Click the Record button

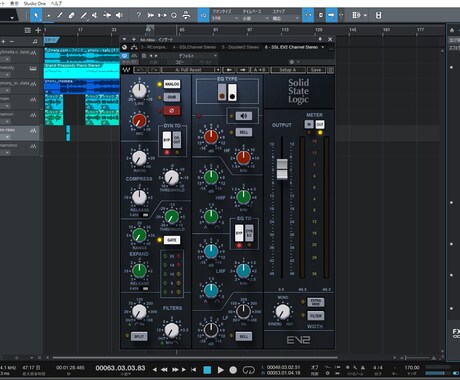click(233, 370)
